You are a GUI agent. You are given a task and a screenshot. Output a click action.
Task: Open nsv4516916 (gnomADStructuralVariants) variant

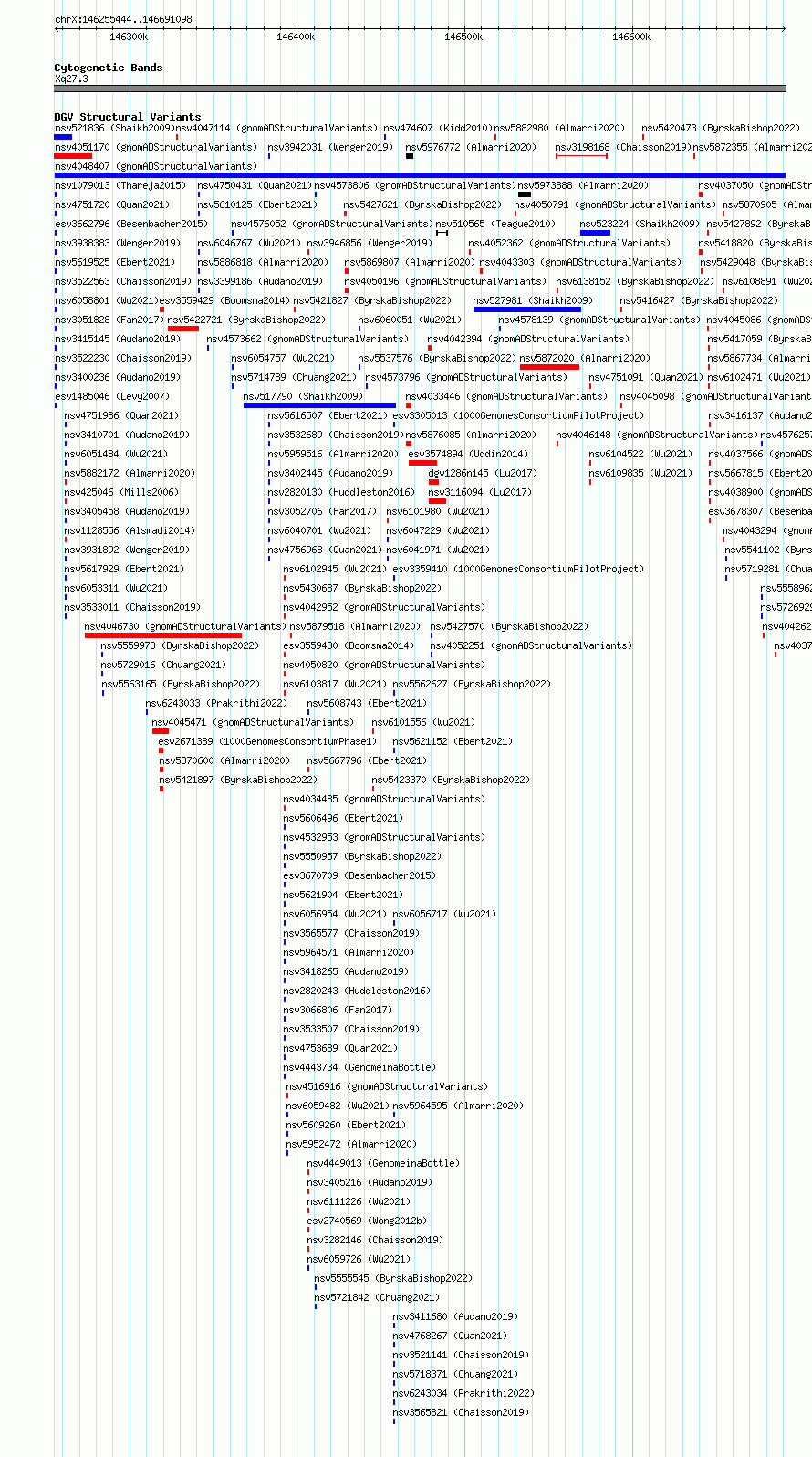pos(387,1087)
